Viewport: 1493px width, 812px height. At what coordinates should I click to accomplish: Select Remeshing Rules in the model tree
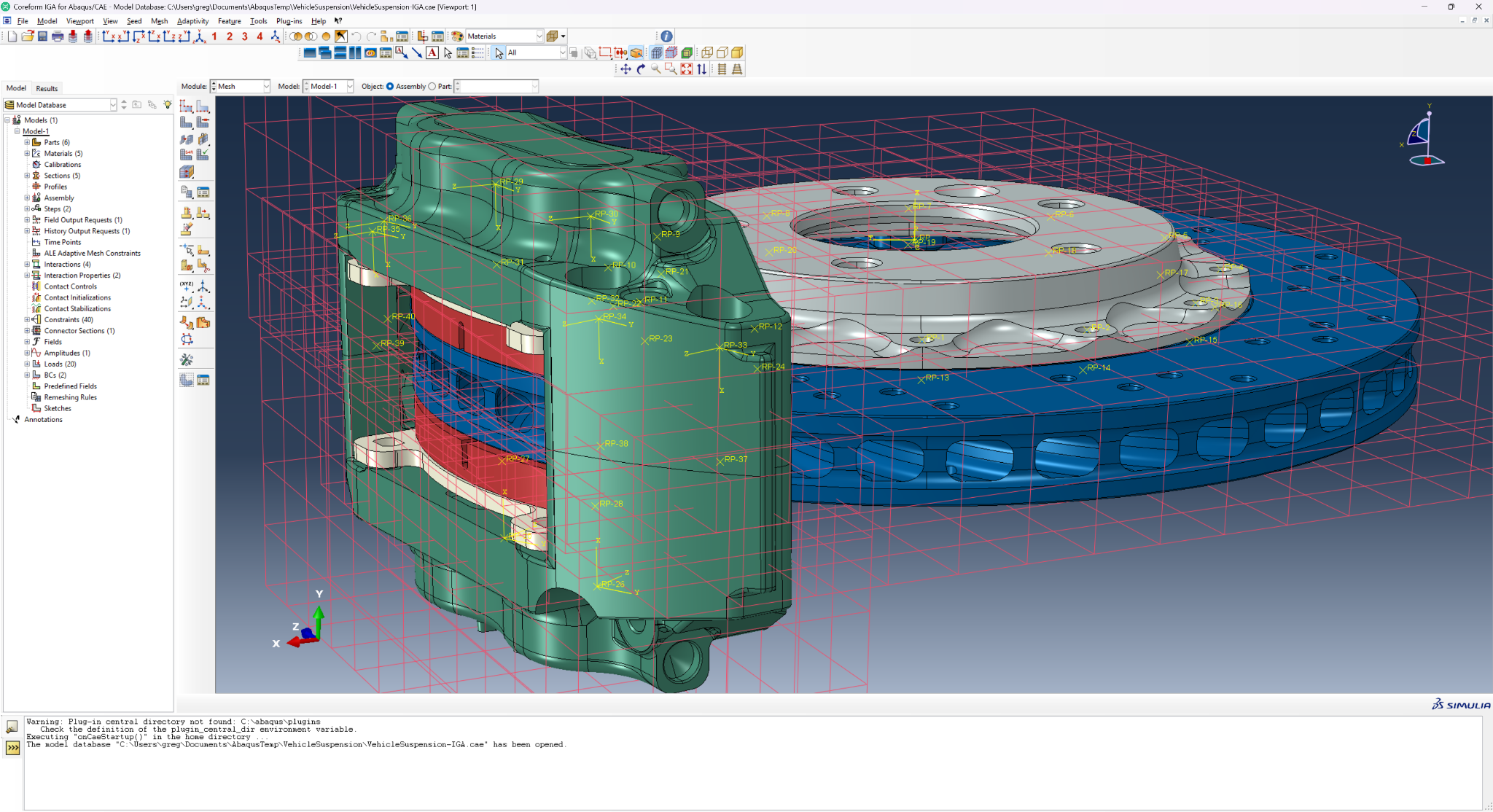tap(70, 397)
